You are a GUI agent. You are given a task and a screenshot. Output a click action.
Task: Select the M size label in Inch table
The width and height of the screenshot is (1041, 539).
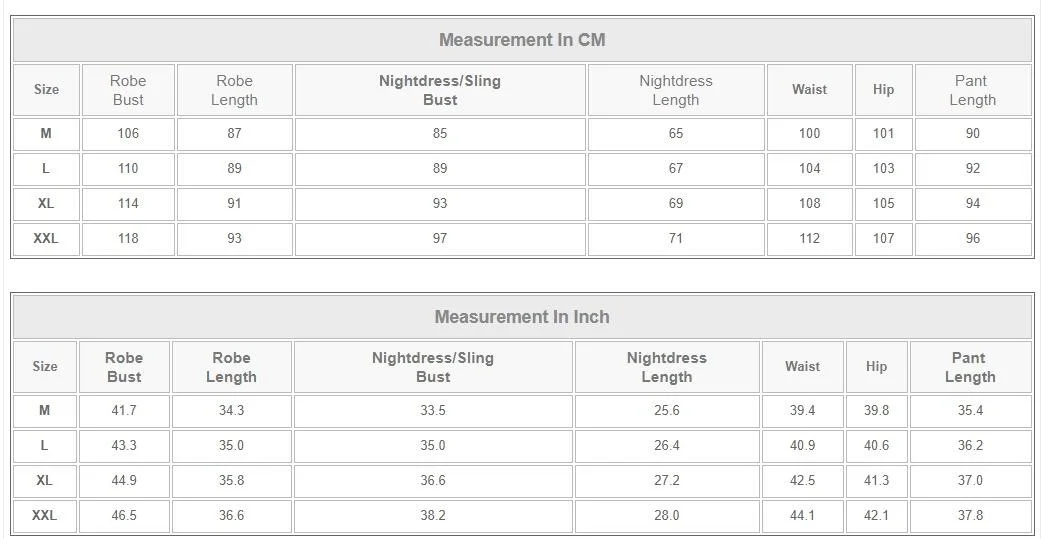tap(44, 410)
